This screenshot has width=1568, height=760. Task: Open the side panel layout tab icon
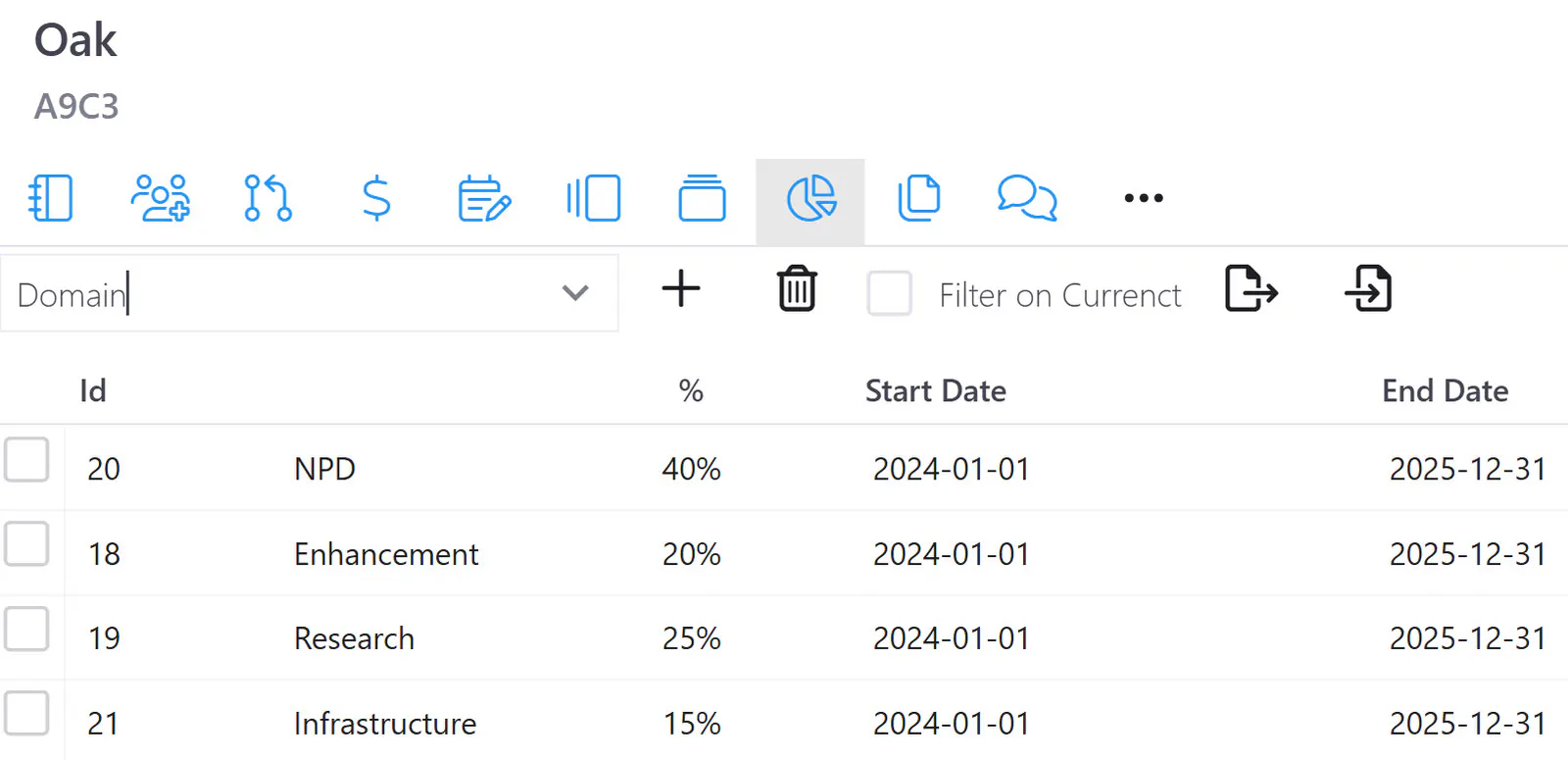pyautogui.click(x=593, y=198)
